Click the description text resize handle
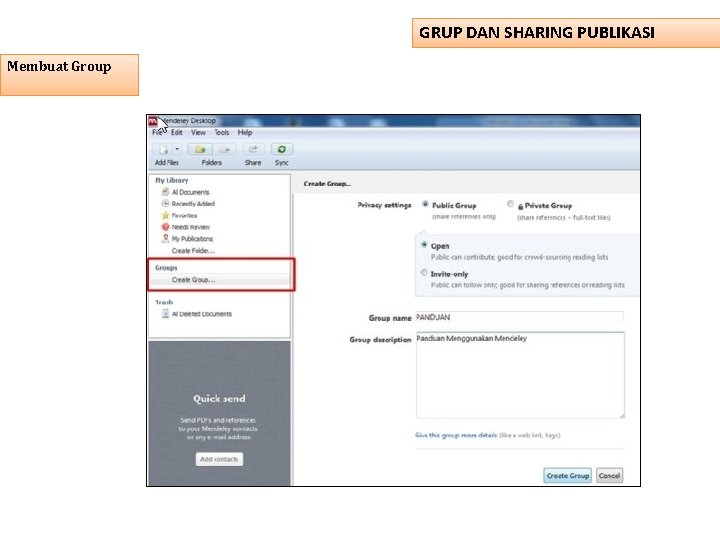 pyautogui.click(x=622, y=416)
